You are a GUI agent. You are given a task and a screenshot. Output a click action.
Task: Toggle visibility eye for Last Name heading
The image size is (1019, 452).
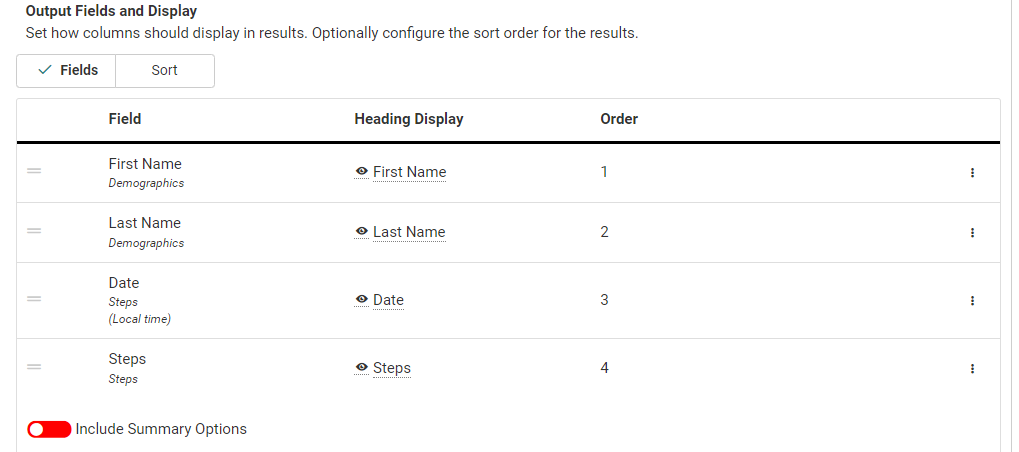click(362, 232)
